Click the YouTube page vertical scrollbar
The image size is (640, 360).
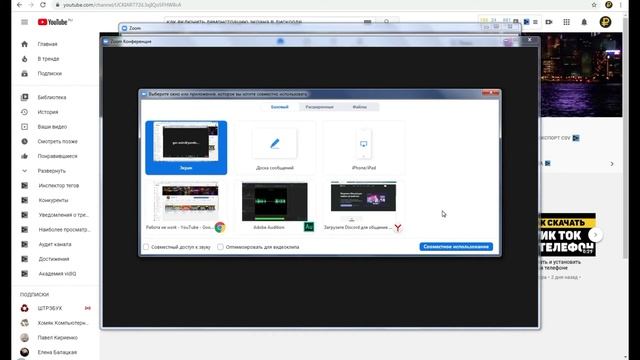point(626,139)
